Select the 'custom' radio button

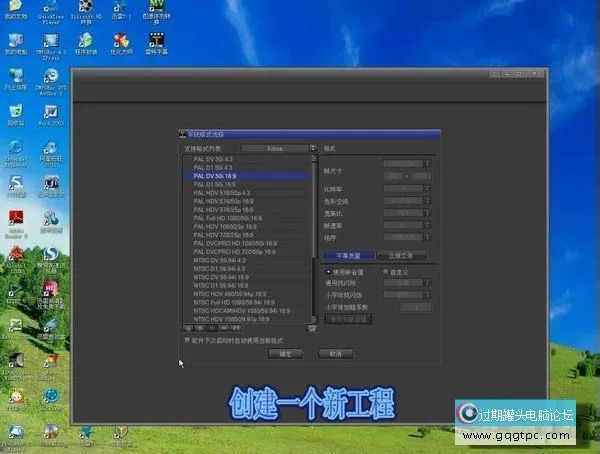coord(387,272)
